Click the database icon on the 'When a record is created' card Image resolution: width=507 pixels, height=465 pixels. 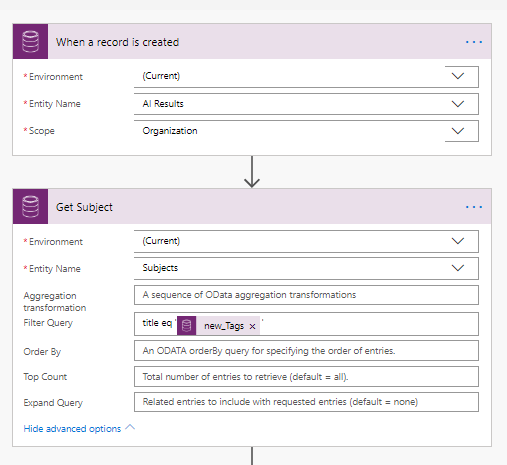pos(30,42)
